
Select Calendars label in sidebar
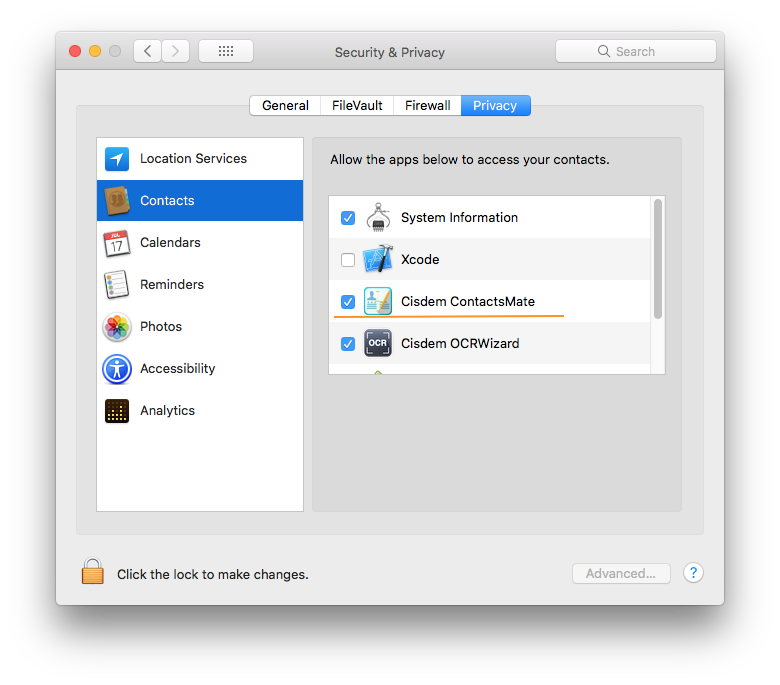coord(170,242)
